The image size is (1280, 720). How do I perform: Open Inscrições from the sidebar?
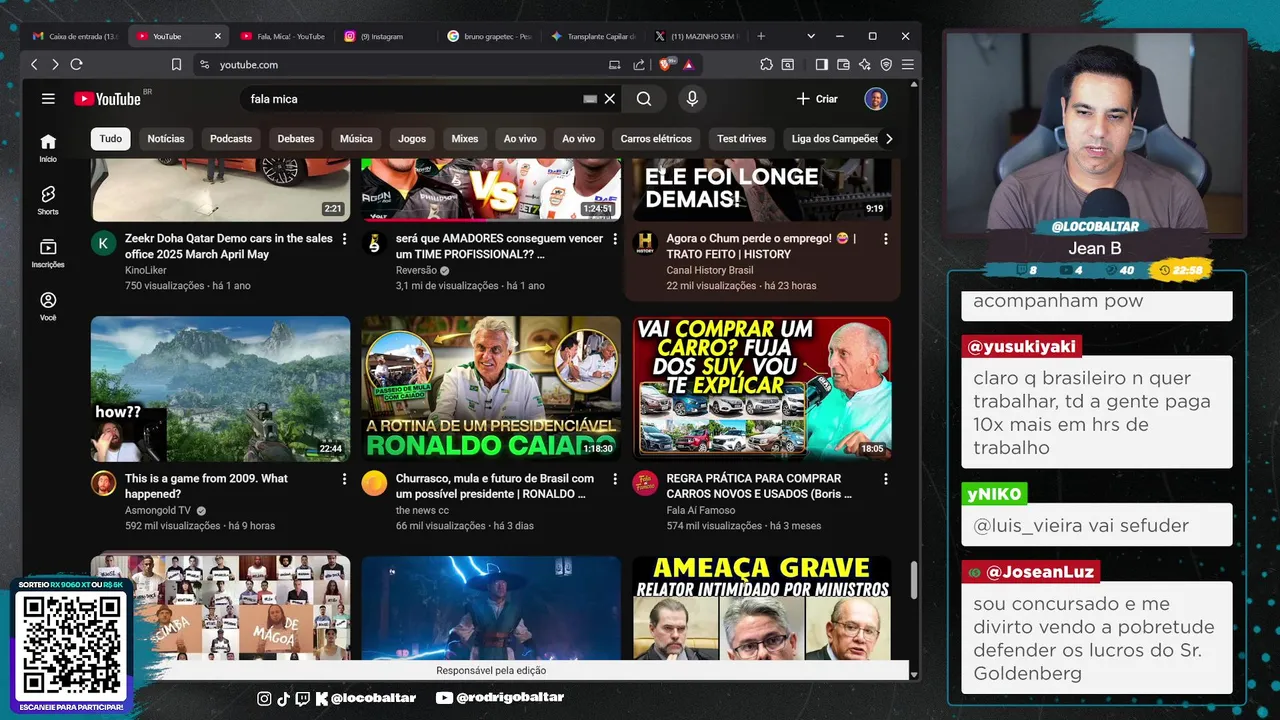[x=48, y=253]
